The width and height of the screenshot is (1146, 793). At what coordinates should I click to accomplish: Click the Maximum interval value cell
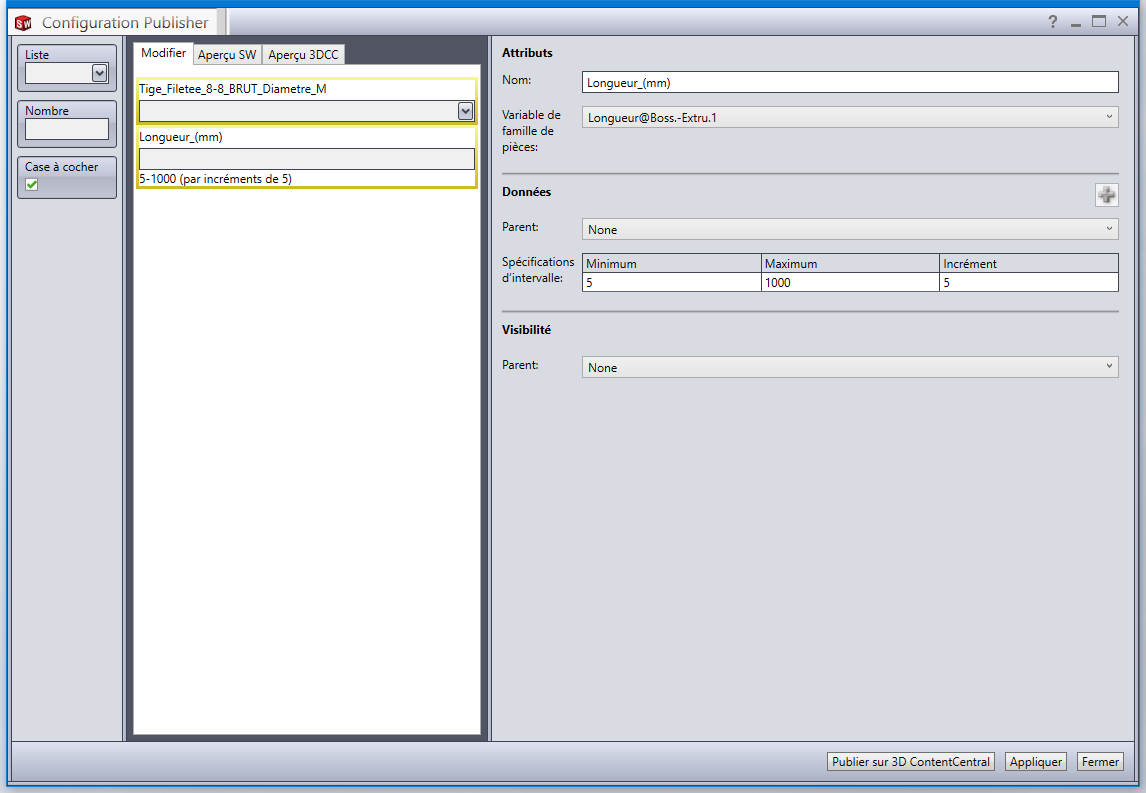click(x=849, y=283)
